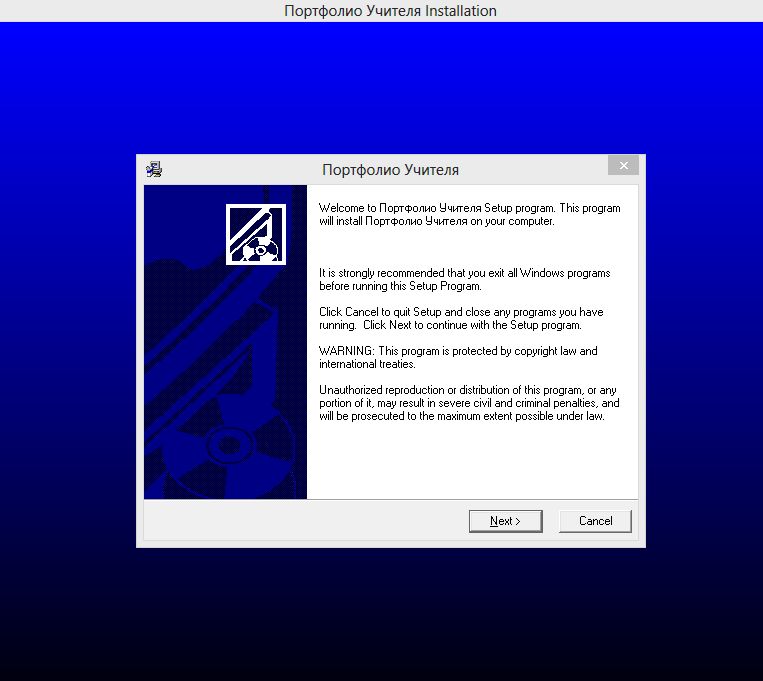Click the dialog title Портфолио Учителя

click(390, 170)
